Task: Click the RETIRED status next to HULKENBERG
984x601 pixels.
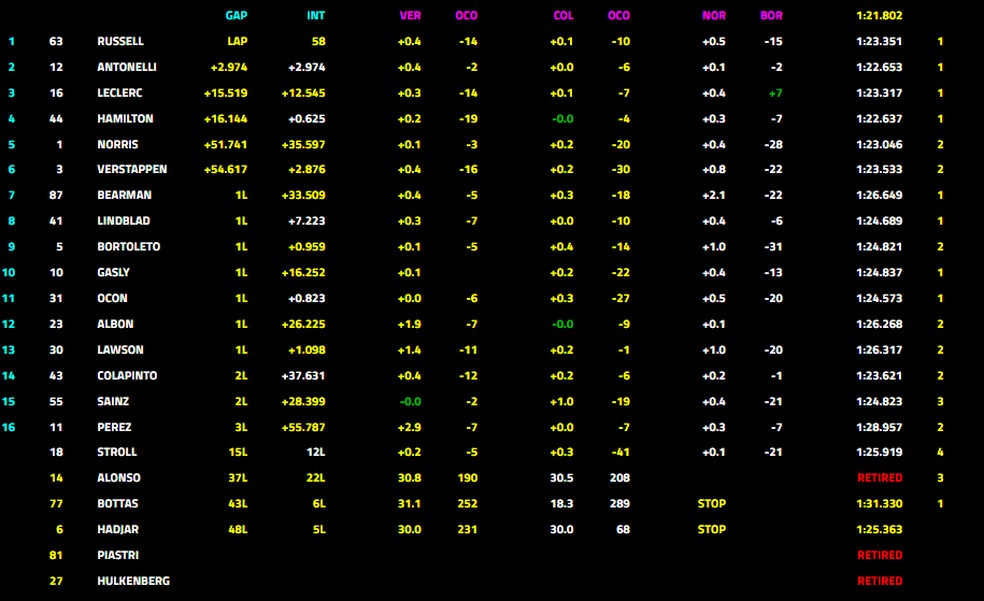Action: 880,580
